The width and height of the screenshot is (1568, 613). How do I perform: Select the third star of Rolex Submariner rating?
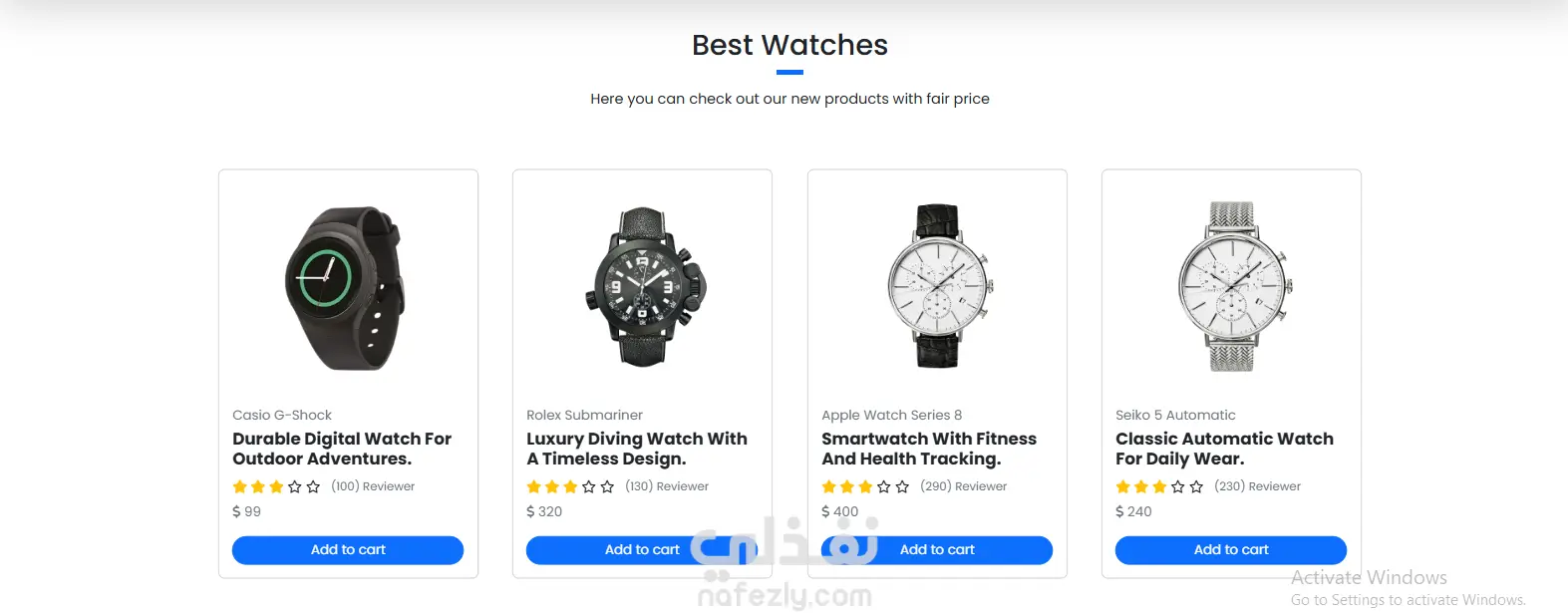(x=570, y=486)
